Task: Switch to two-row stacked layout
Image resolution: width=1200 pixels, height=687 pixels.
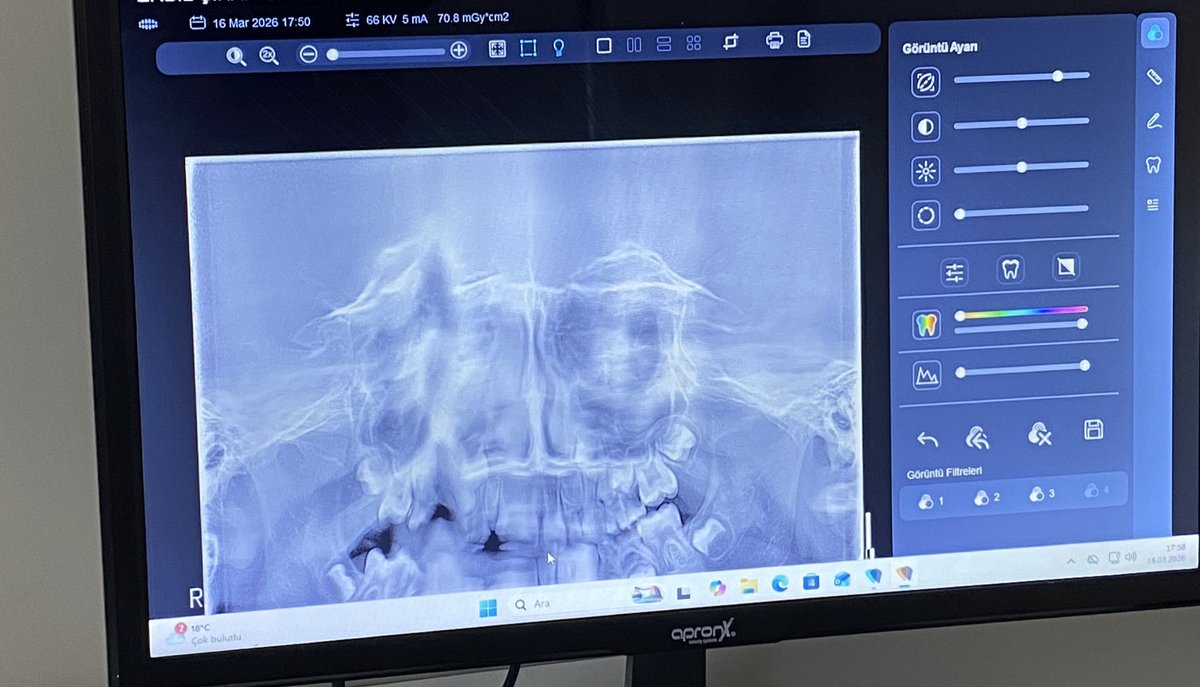Action: pyautogui.click(x=664, y=44)
